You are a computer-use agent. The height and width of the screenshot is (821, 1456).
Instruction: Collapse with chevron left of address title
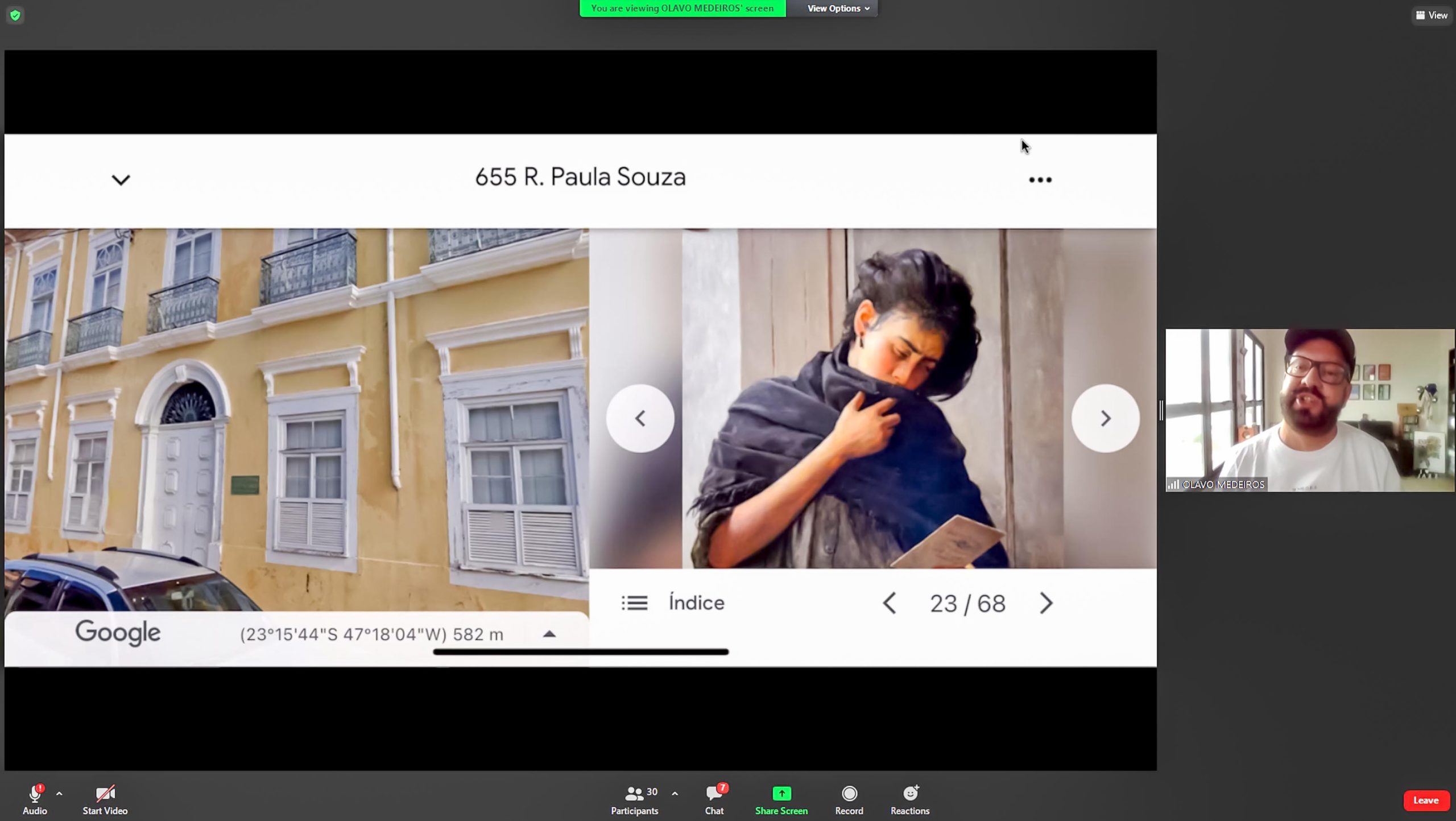coord(121,180)
